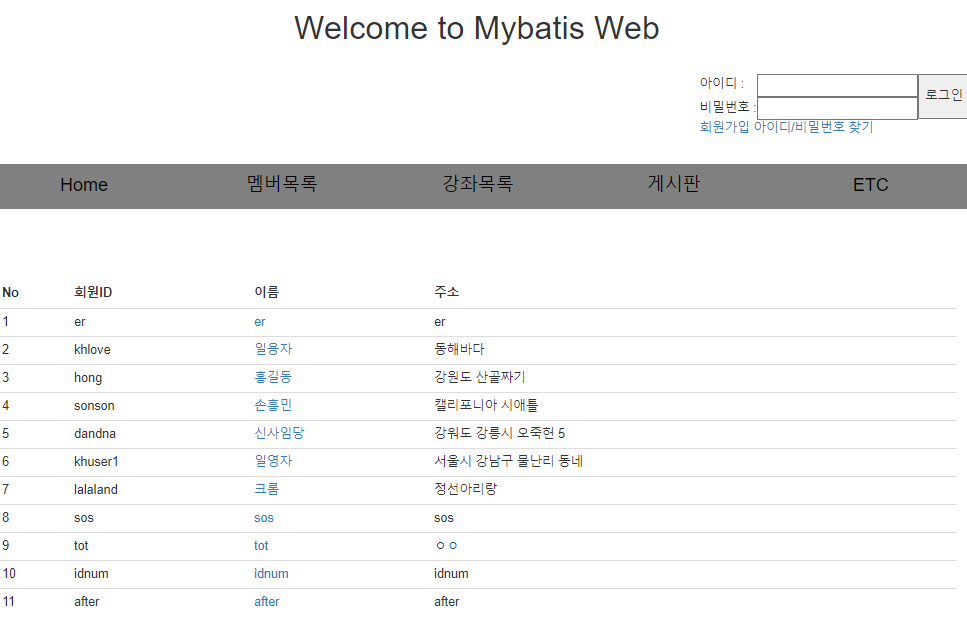Click address 캘리포니아 시애틀

[486, 405]
